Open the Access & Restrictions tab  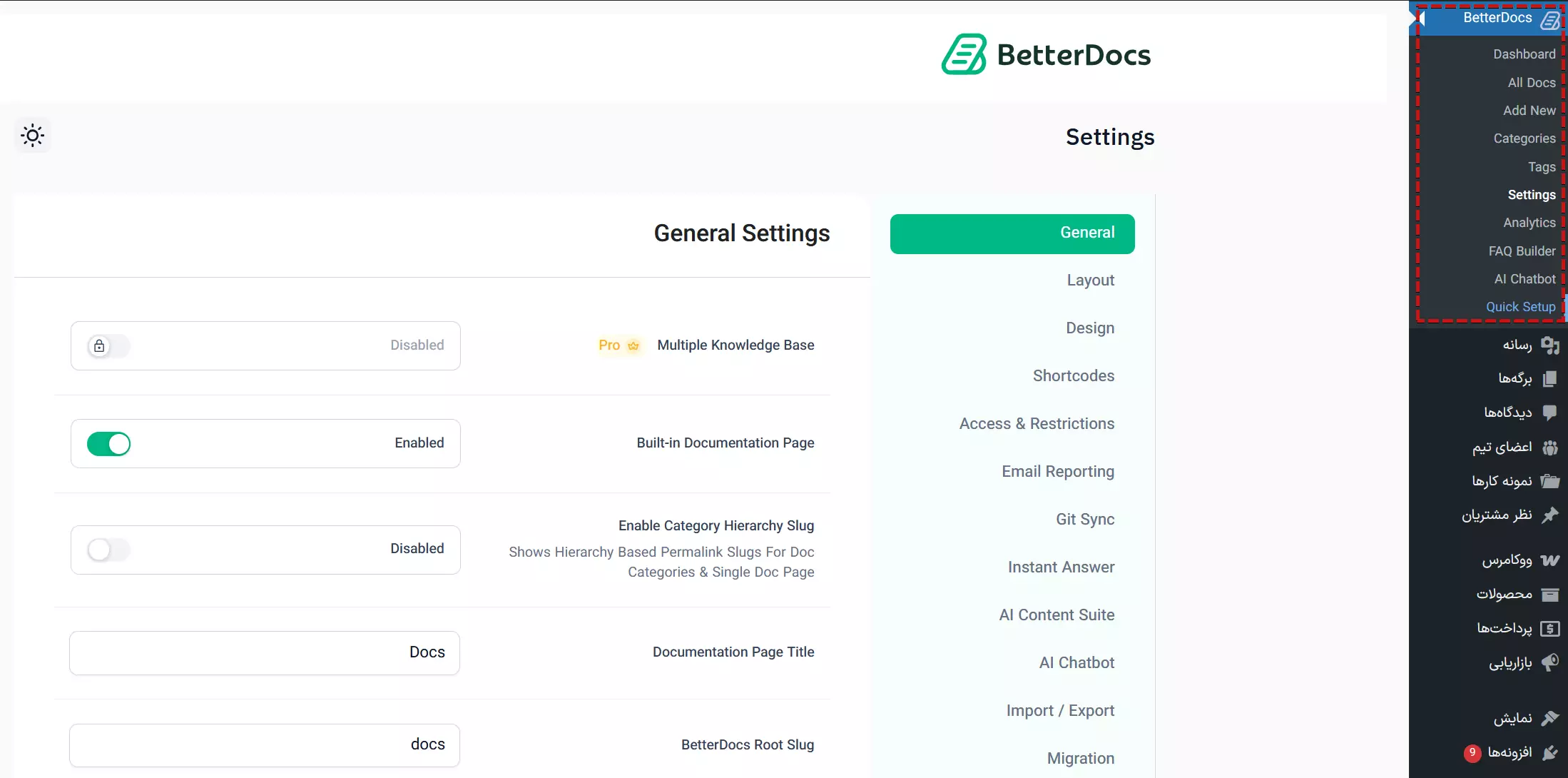[x=1037, y=424]
